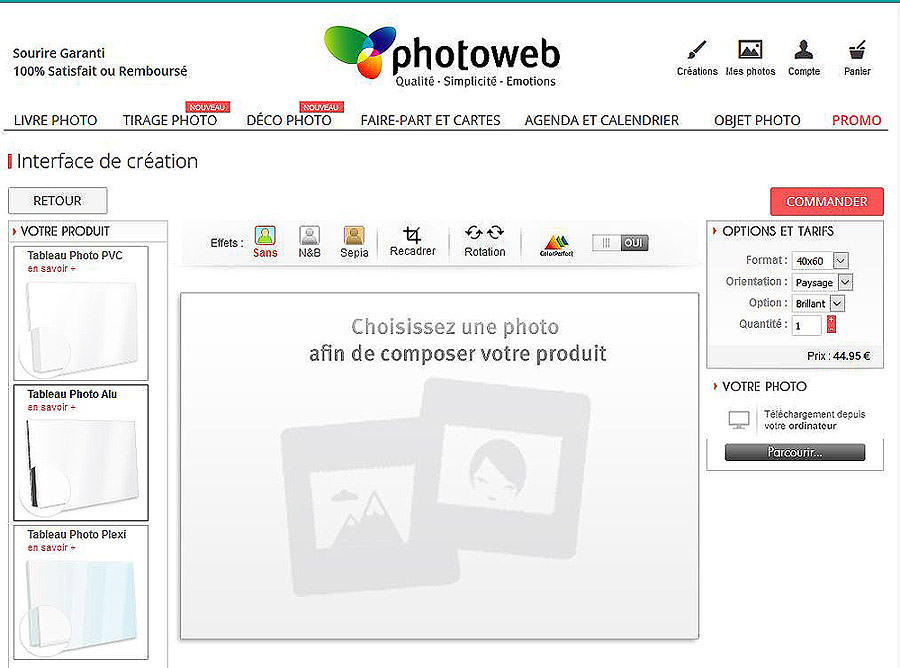Apply the Sepia effect
Image resolution: width=900 pixels, height=668 pixels.
pos(352,241)
